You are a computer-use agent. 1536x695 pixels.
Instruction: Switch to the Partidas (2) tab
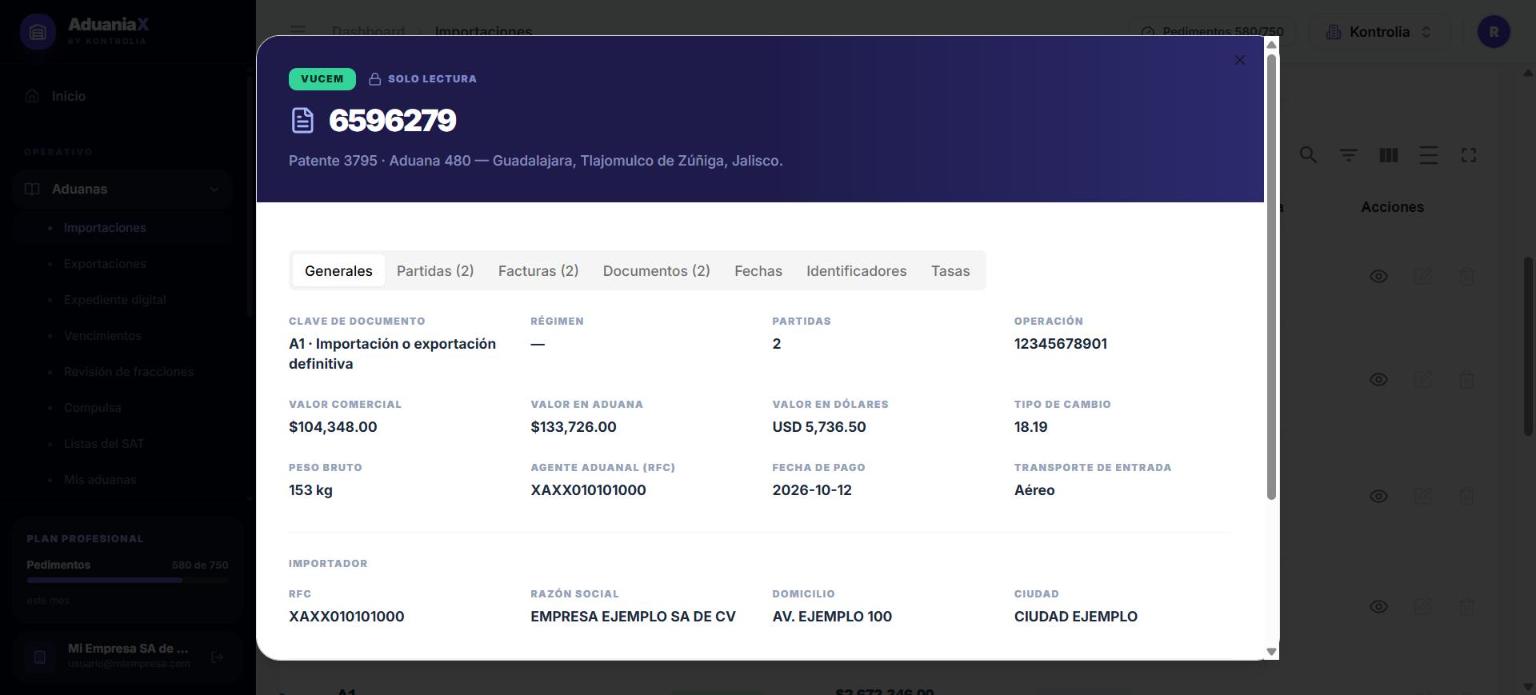[x=435, y=271]
